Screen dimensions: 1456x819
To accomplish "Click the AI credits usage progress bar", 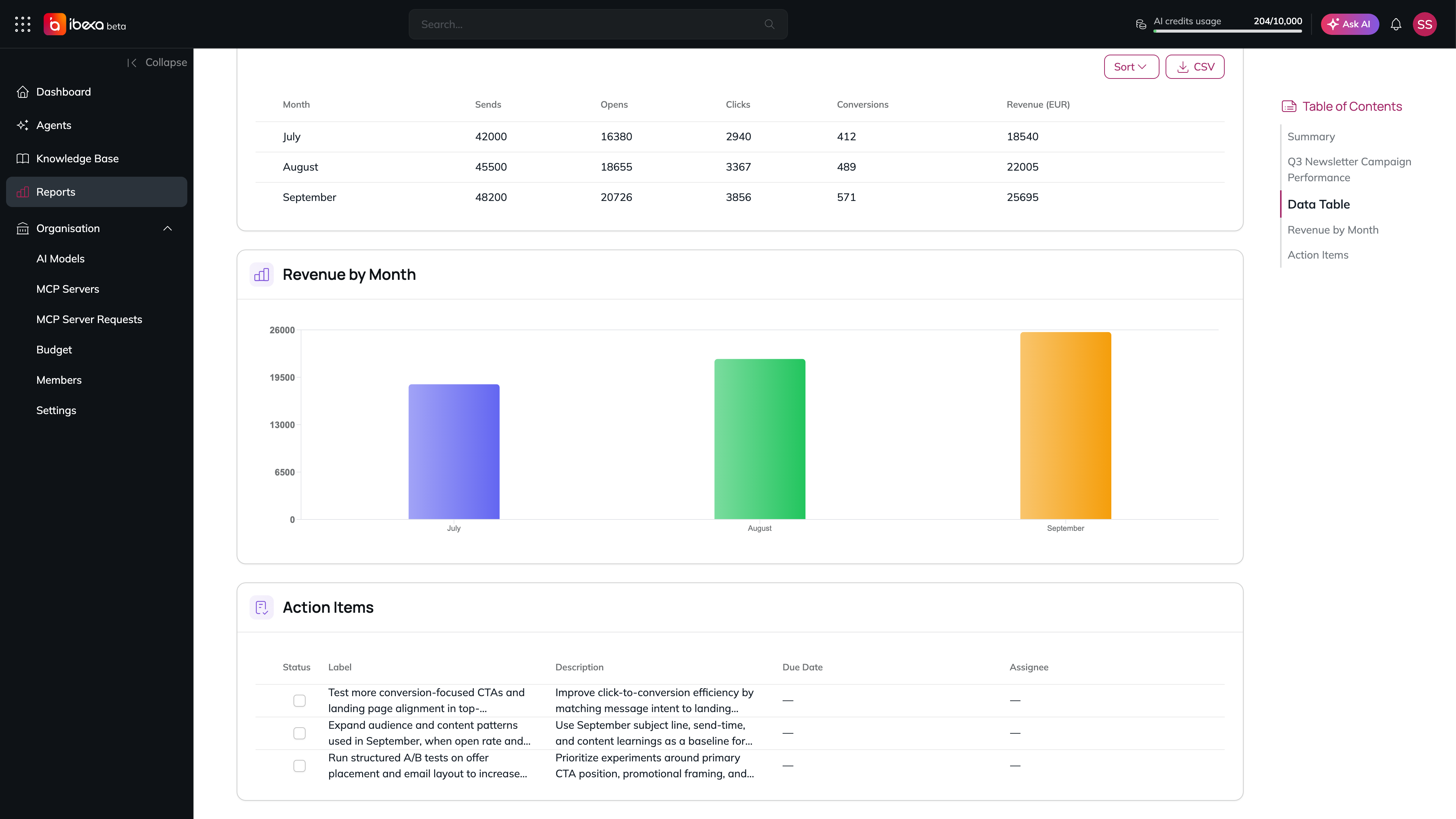I will coord(1228,31).
